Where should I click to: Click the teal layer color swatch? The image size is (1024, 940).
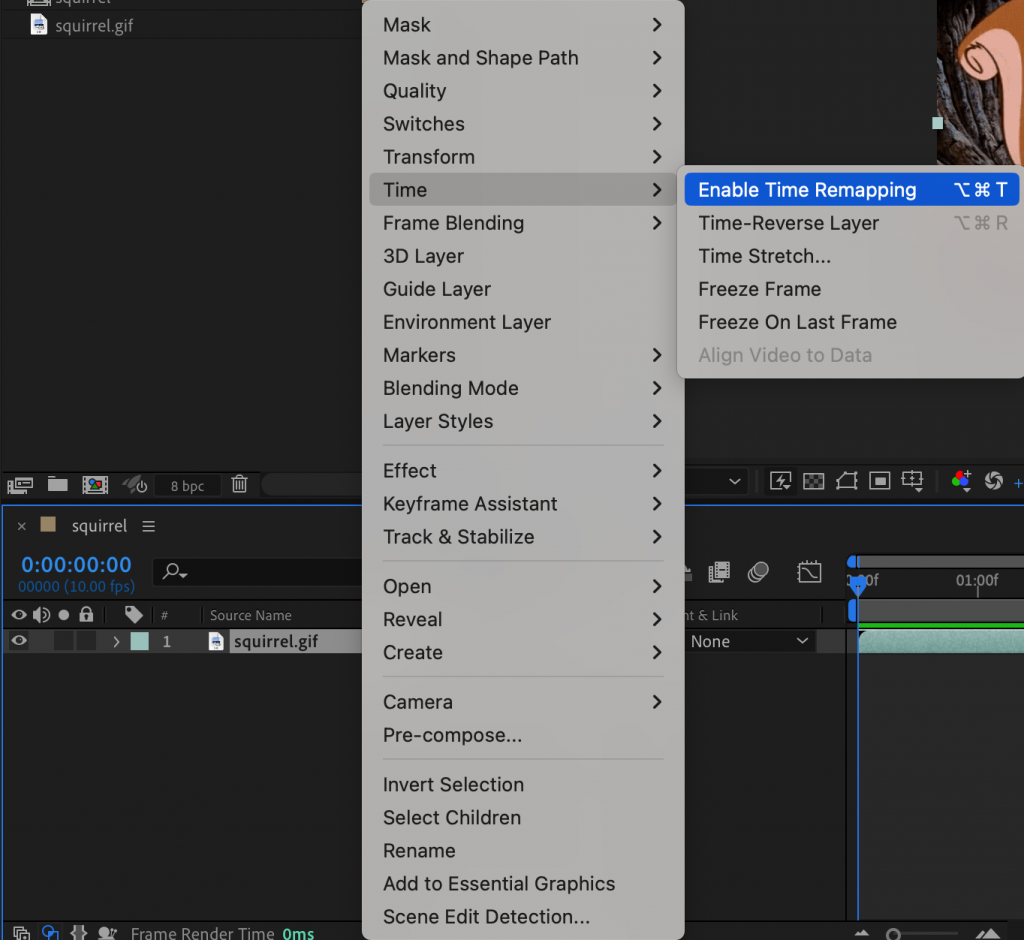coord(139,641)
